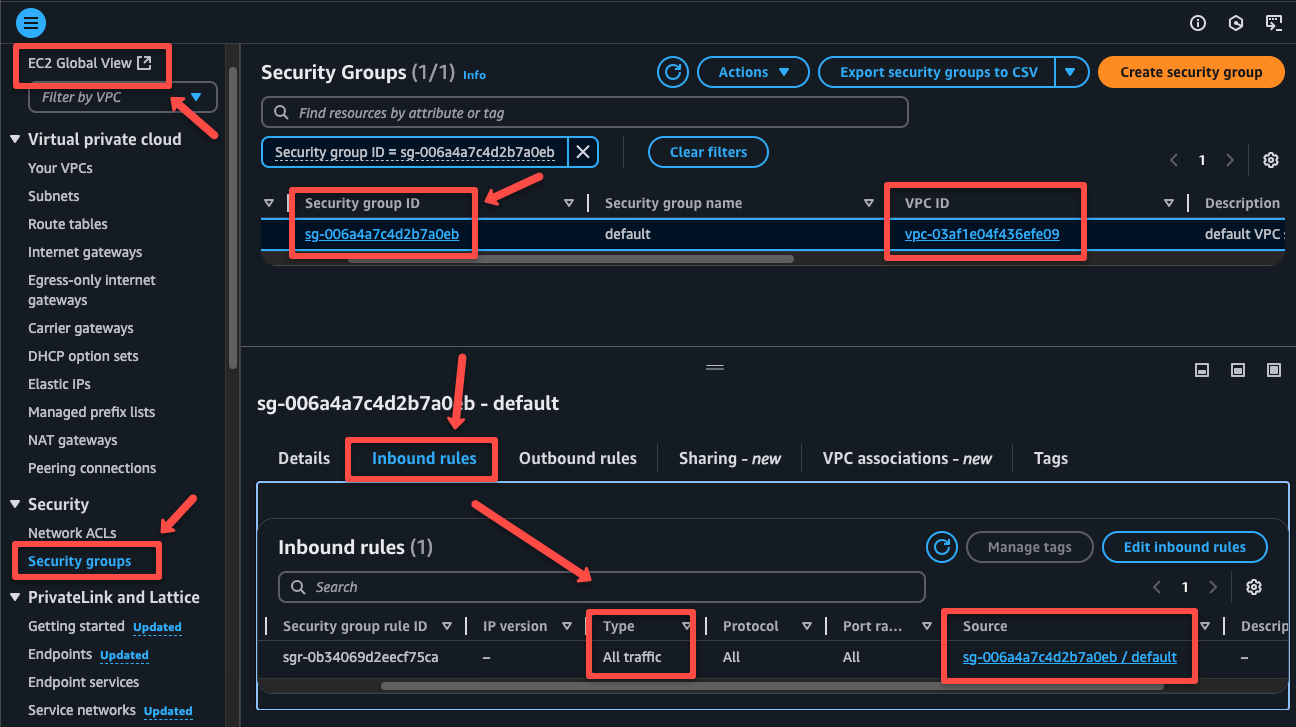Screen dimensions: 1296x727
Task: Refresh the Security Groups list
Action: [x=672, y=71]
